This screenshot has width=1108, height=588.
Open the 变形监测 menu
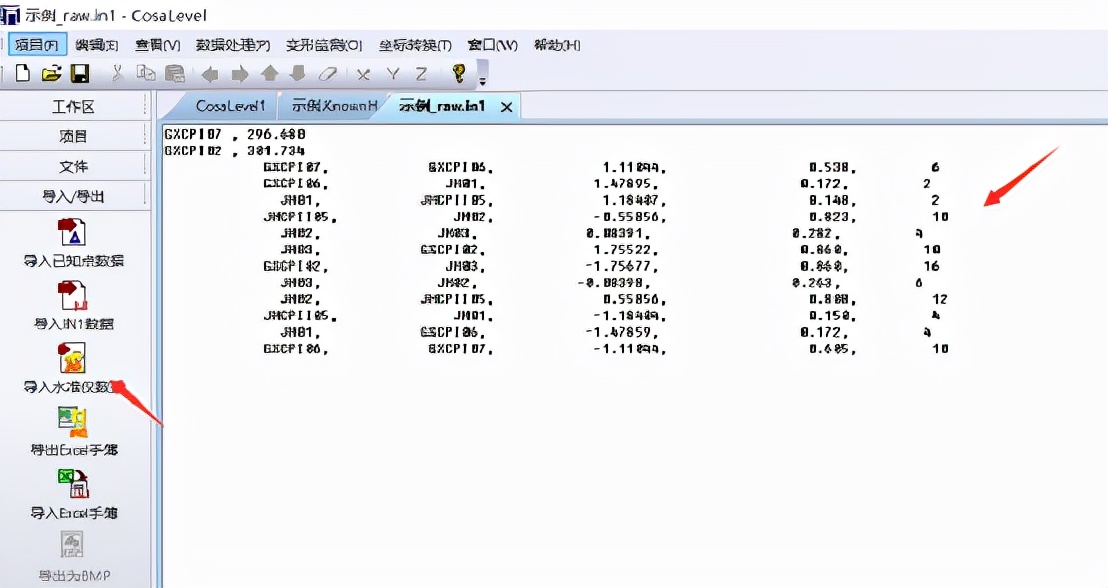click(324, 45)
